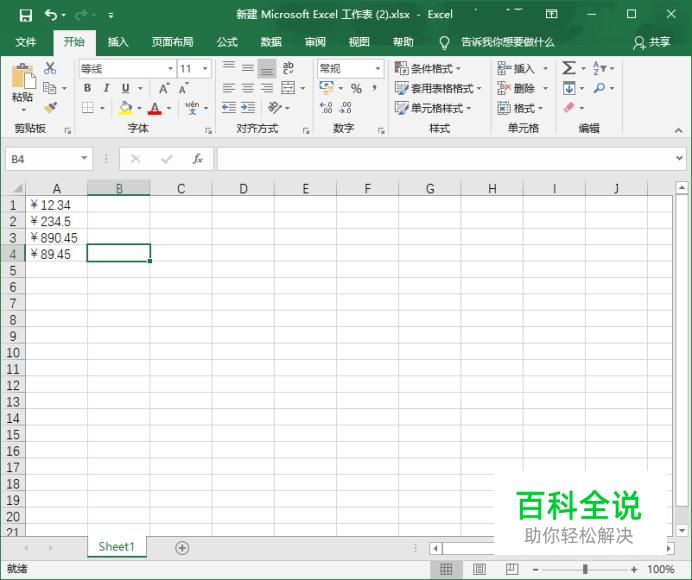The height and width of the screenshot is (580, 692).
Task: Click the AutoSum sigma icon
Action: tap(568, 68)
